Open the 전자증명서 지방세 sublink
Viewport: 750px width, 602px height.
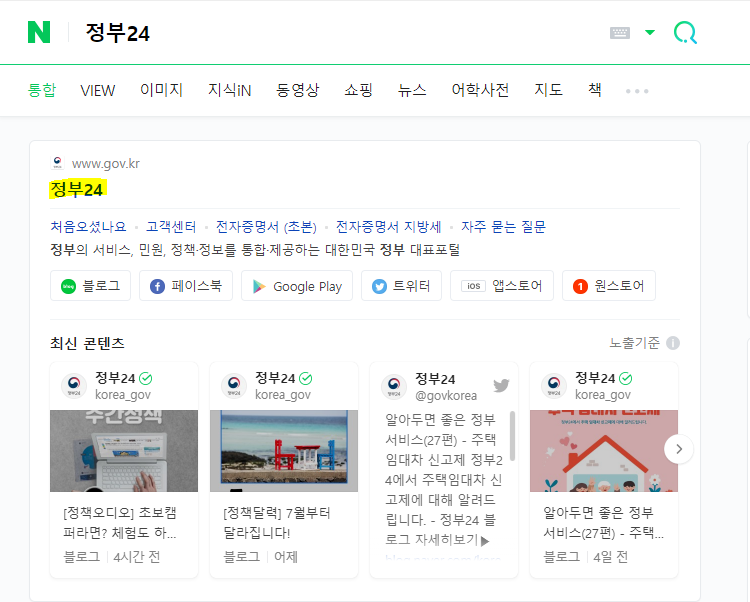(388, 227)
